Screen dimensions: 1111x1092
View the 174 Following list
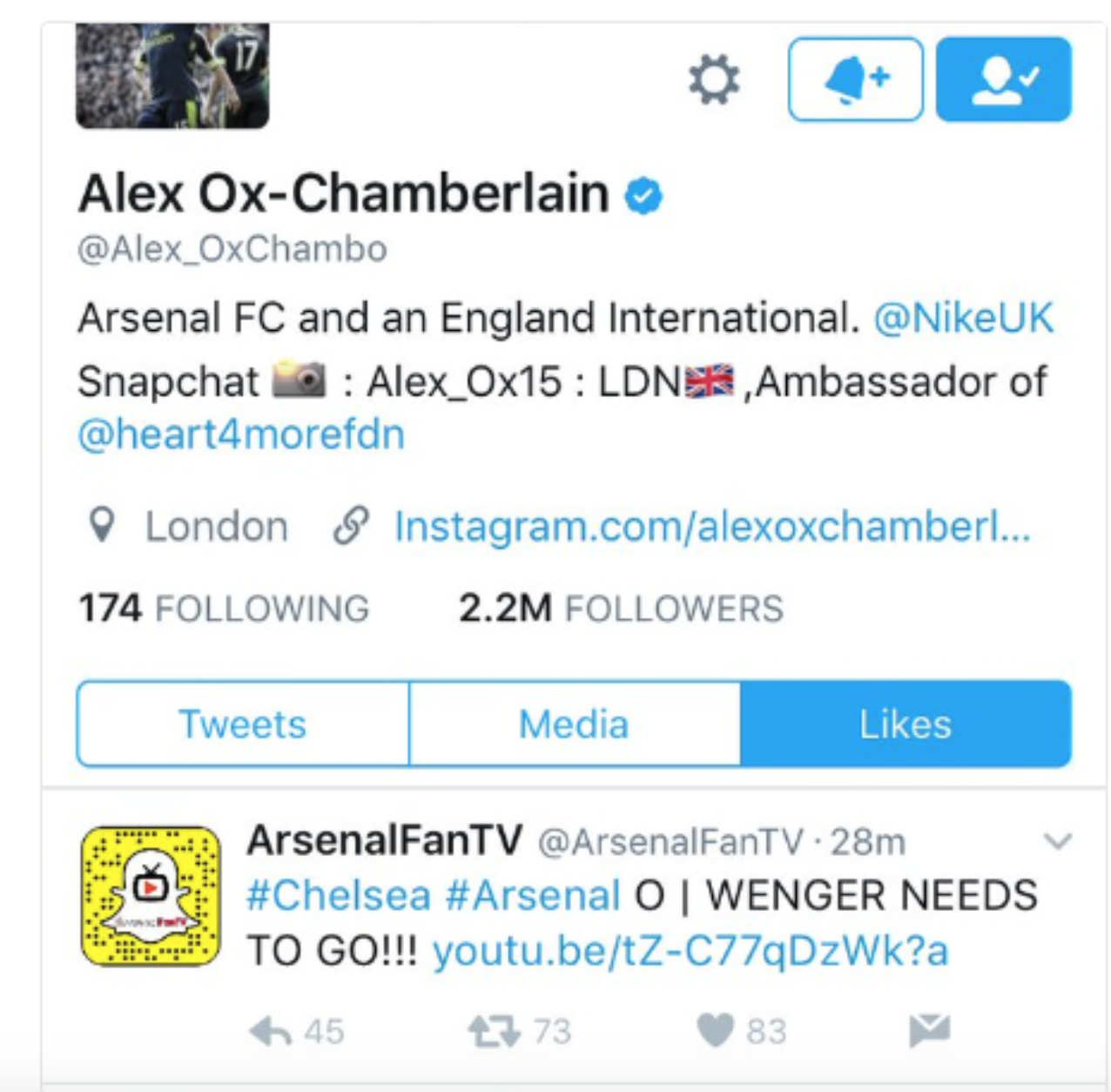[224, 608]
